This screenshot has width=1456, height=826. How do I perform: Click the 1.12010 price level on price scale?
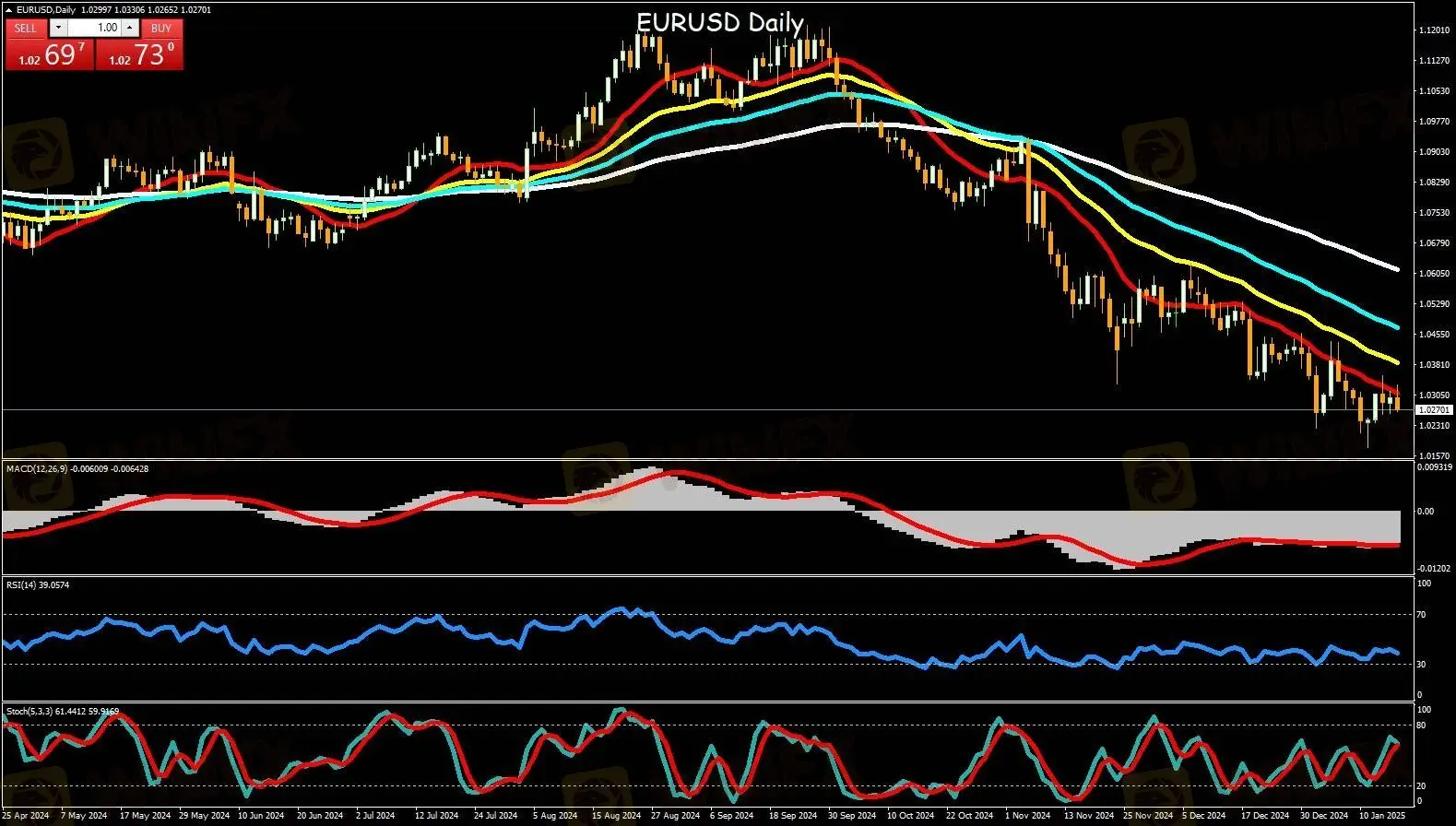pos(1434,30)
